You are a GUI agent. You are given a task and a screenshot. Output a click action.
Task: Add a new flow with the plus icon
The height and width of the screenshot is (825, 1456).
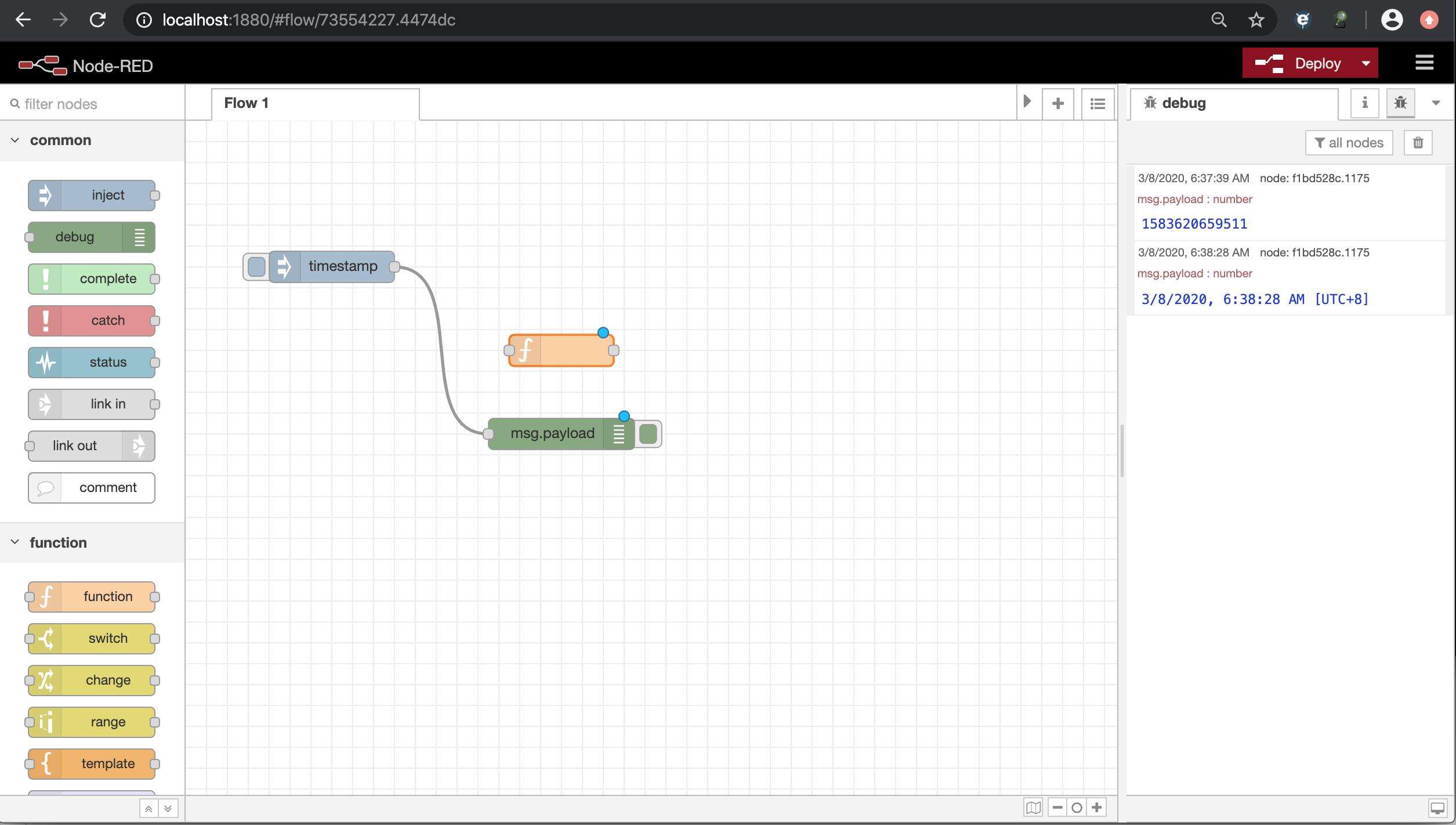point(1058,103)
